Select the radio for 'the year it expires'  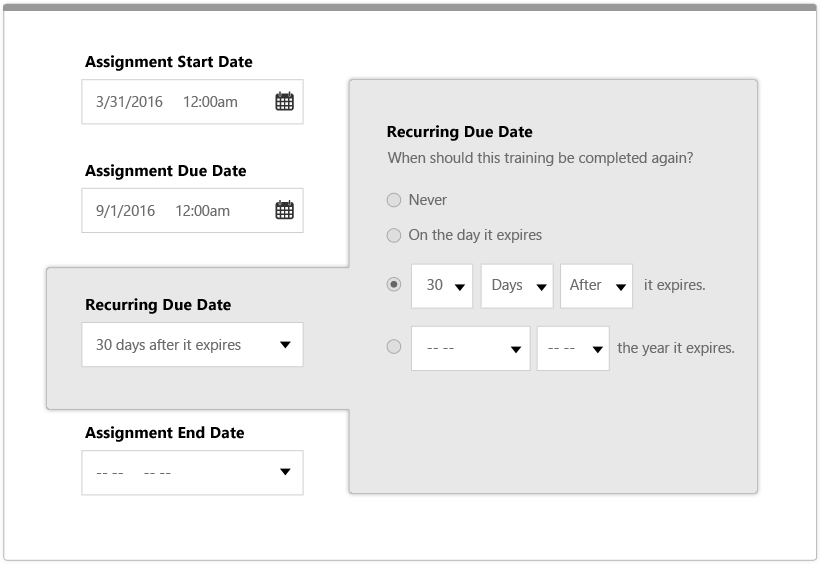[394, 347]
